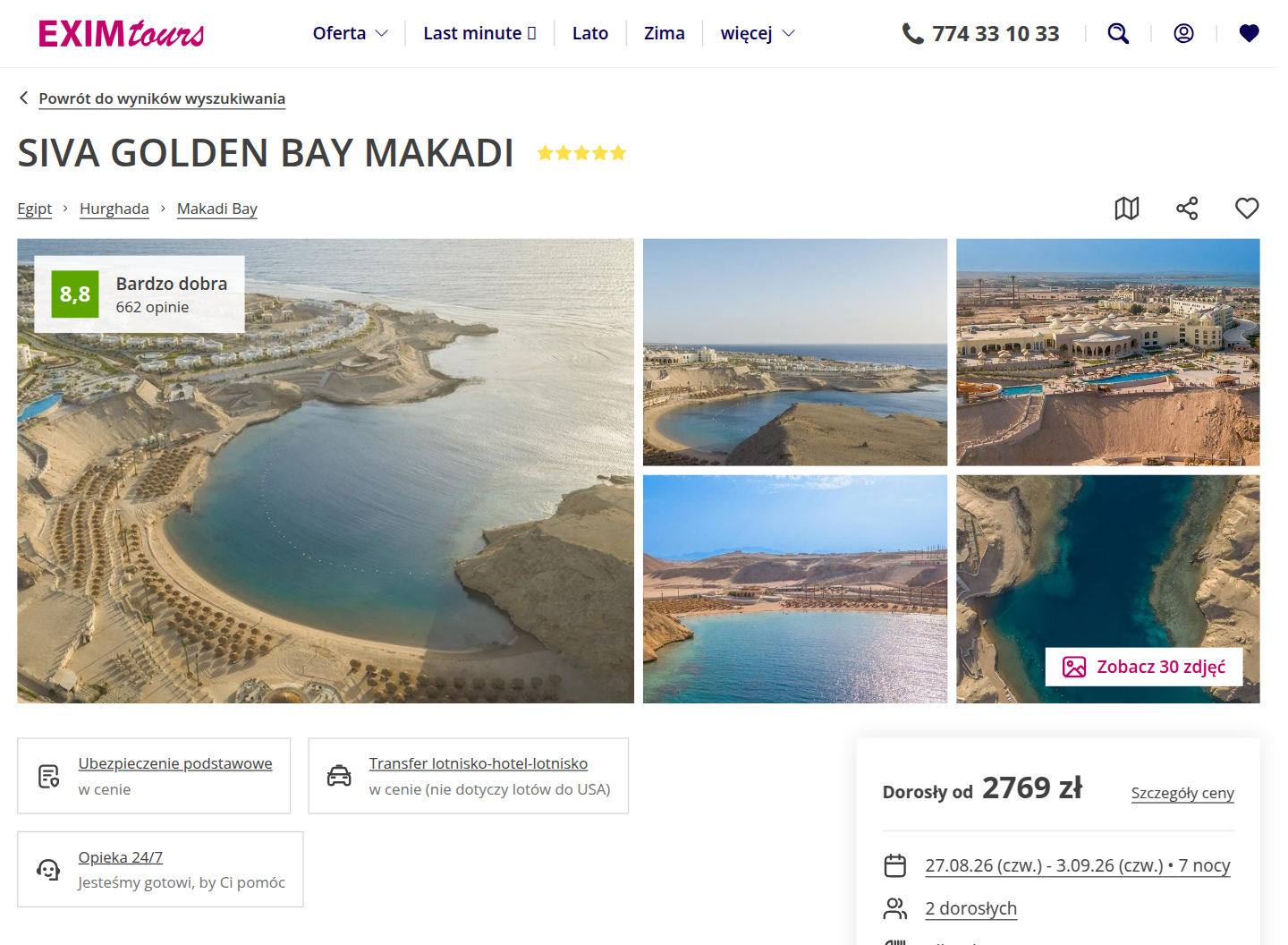Screen dimensions: 1288x945
Task: Click the SIVA GOLDEN BAY MAKADI title
Action: [x=266, y=153]
